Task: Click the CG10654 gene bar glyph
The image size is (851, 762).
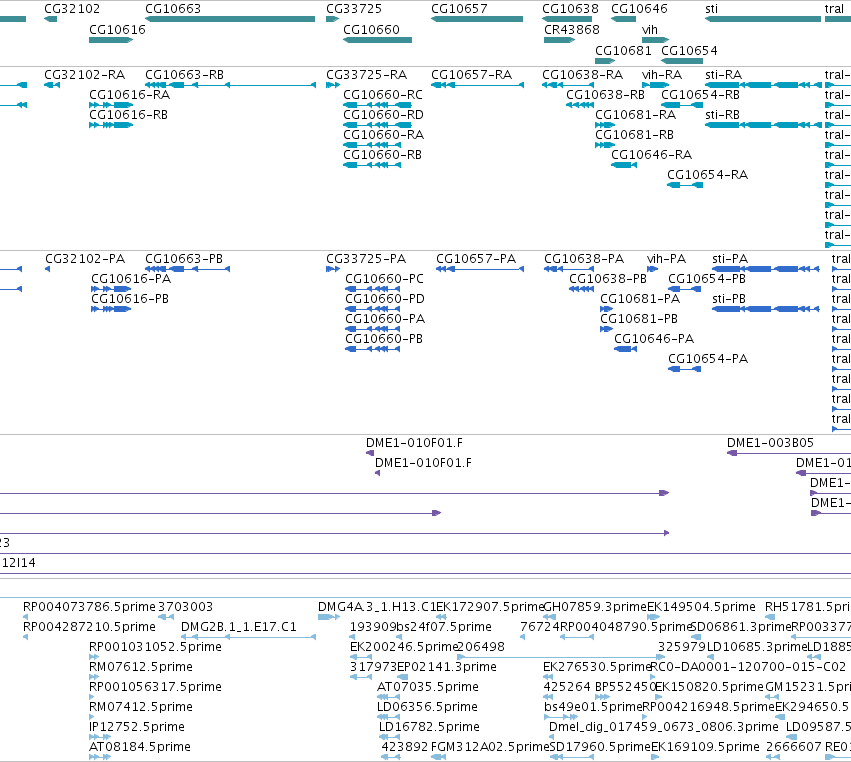Action: click(682, 61)
